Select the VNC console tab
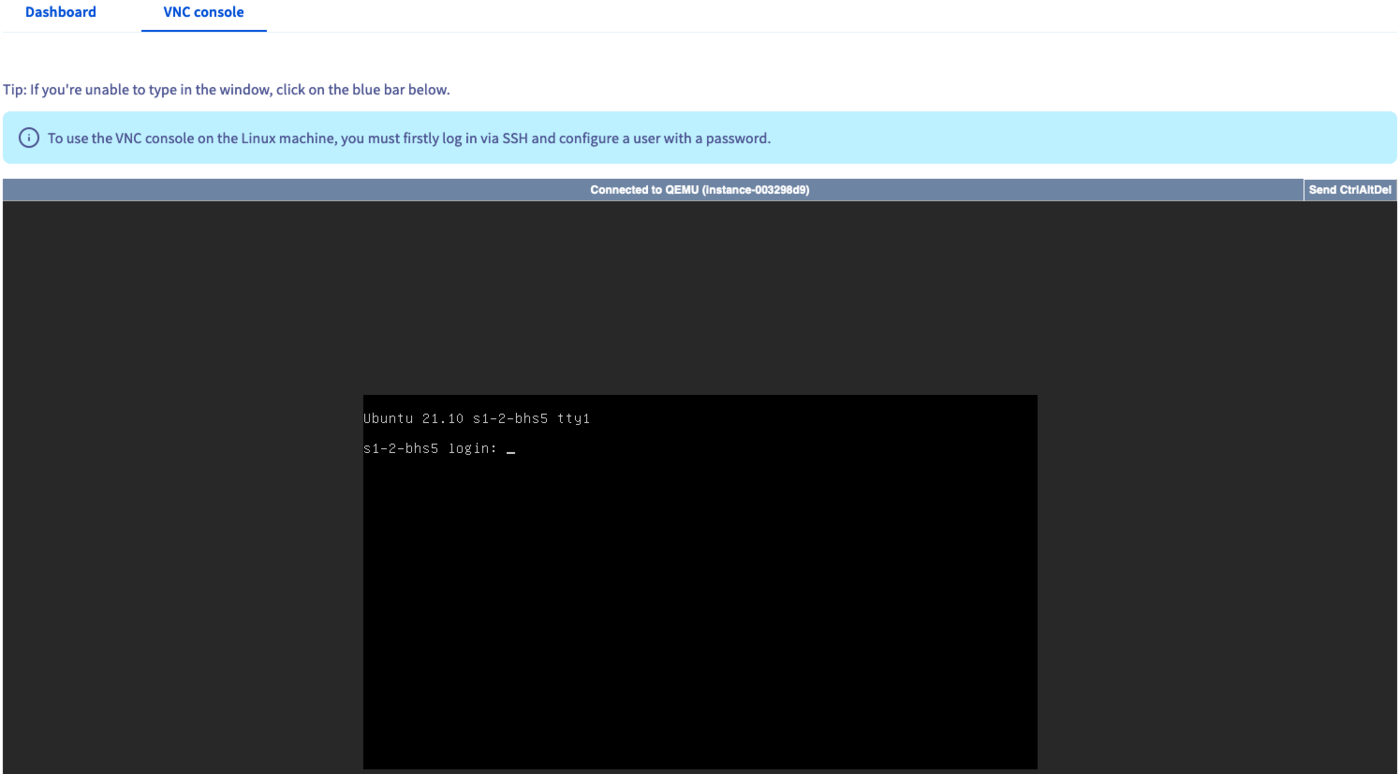 pyautogui.click(x=203, y=13)
